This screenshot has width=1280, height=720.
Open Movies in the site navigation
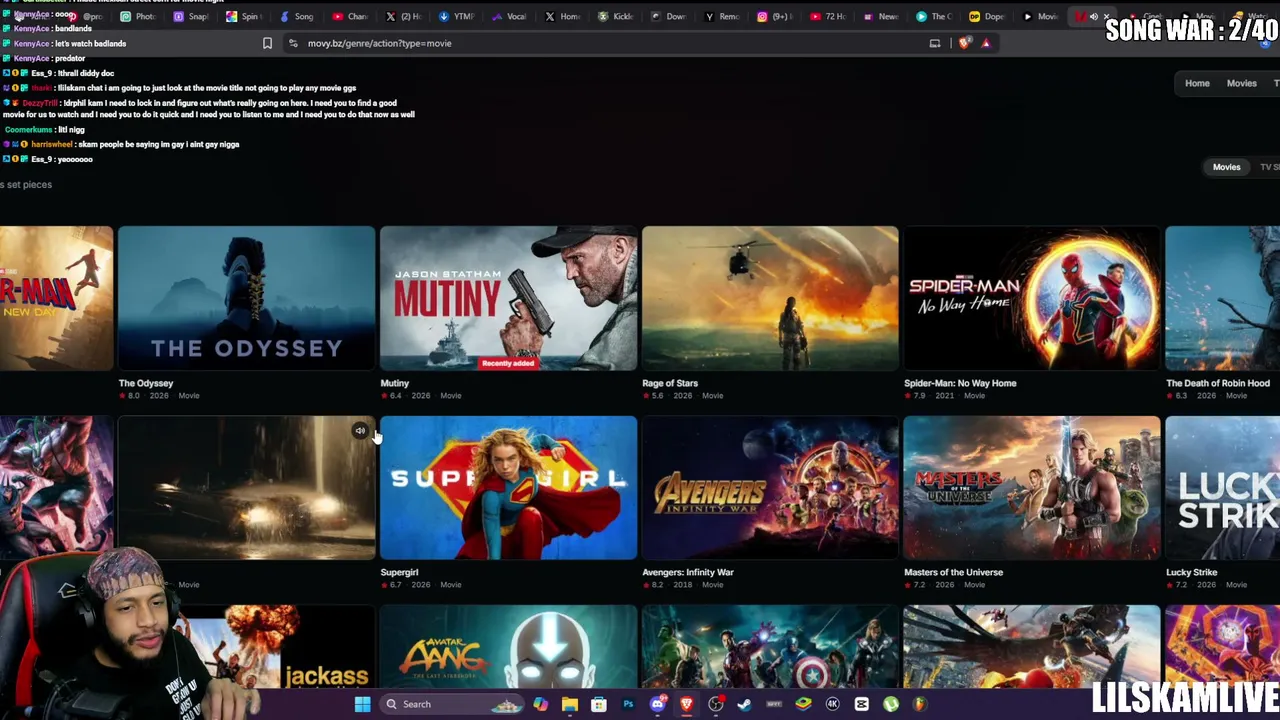(1241, 83)
